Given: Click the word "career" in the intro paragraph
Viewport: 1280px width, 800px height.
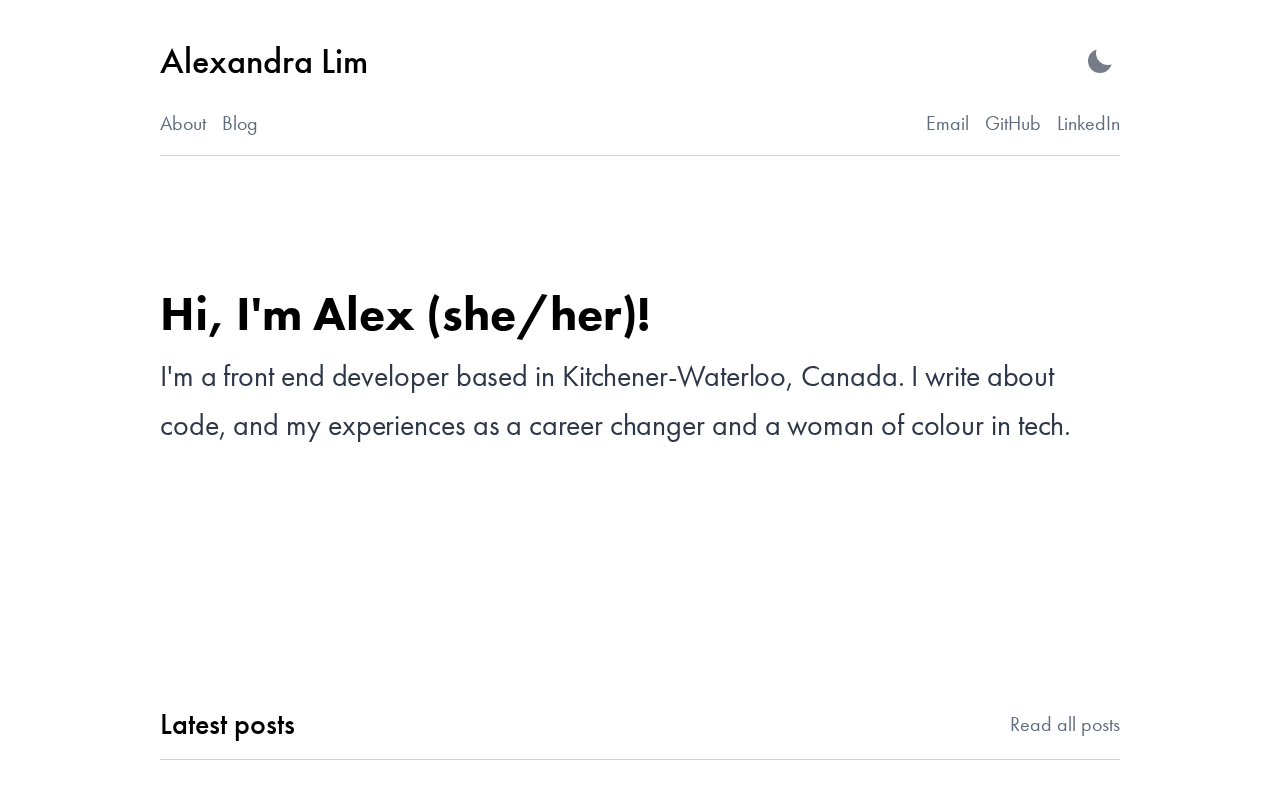Looking at the screenshot, I should tap(566, 426).
